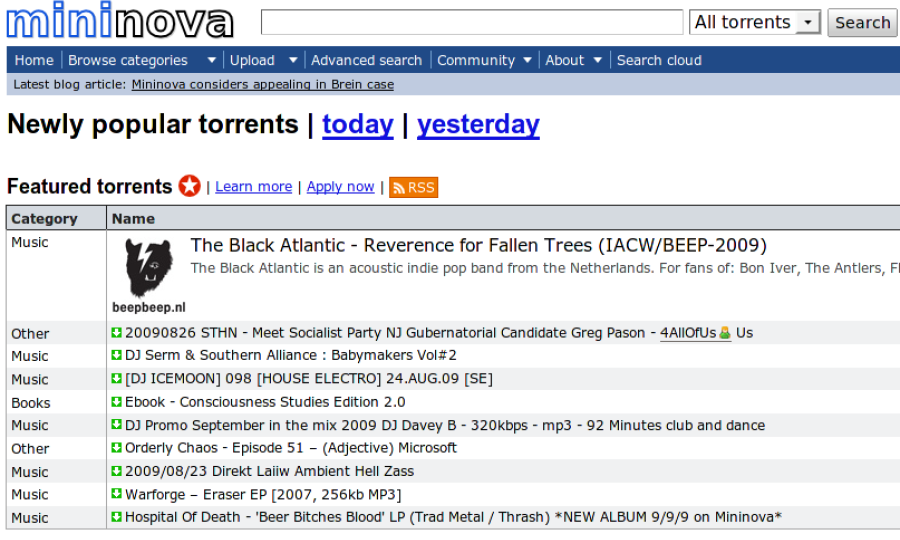Viewport: 900px width, 540px height.
Task: Click the Search button
Action: (x=863, y=23)
